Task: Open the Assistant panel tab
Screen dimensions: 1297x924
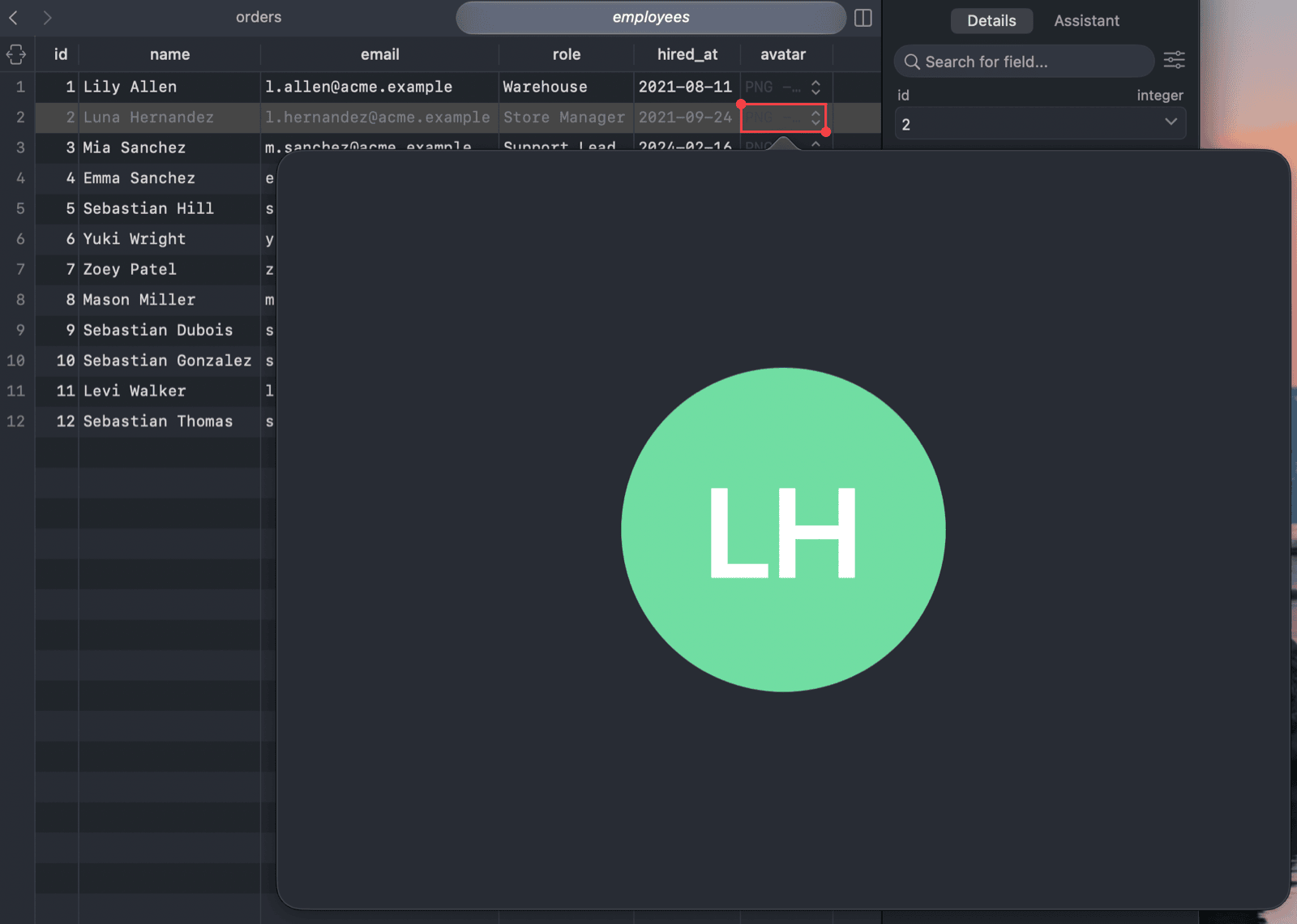Action: click(1086, 21)
